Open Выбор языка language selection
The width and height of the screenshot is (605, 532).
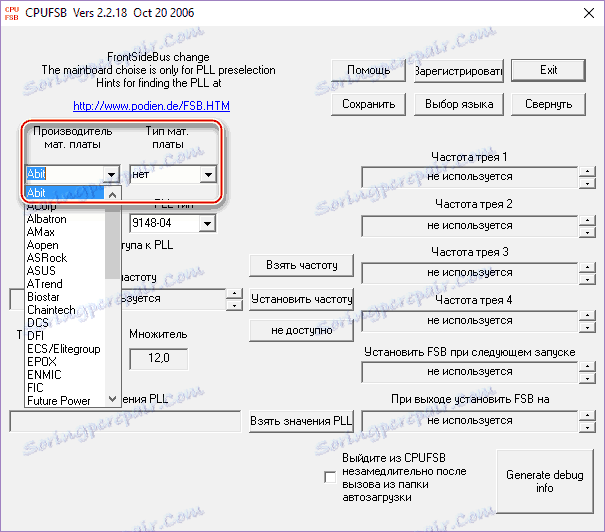459,104
